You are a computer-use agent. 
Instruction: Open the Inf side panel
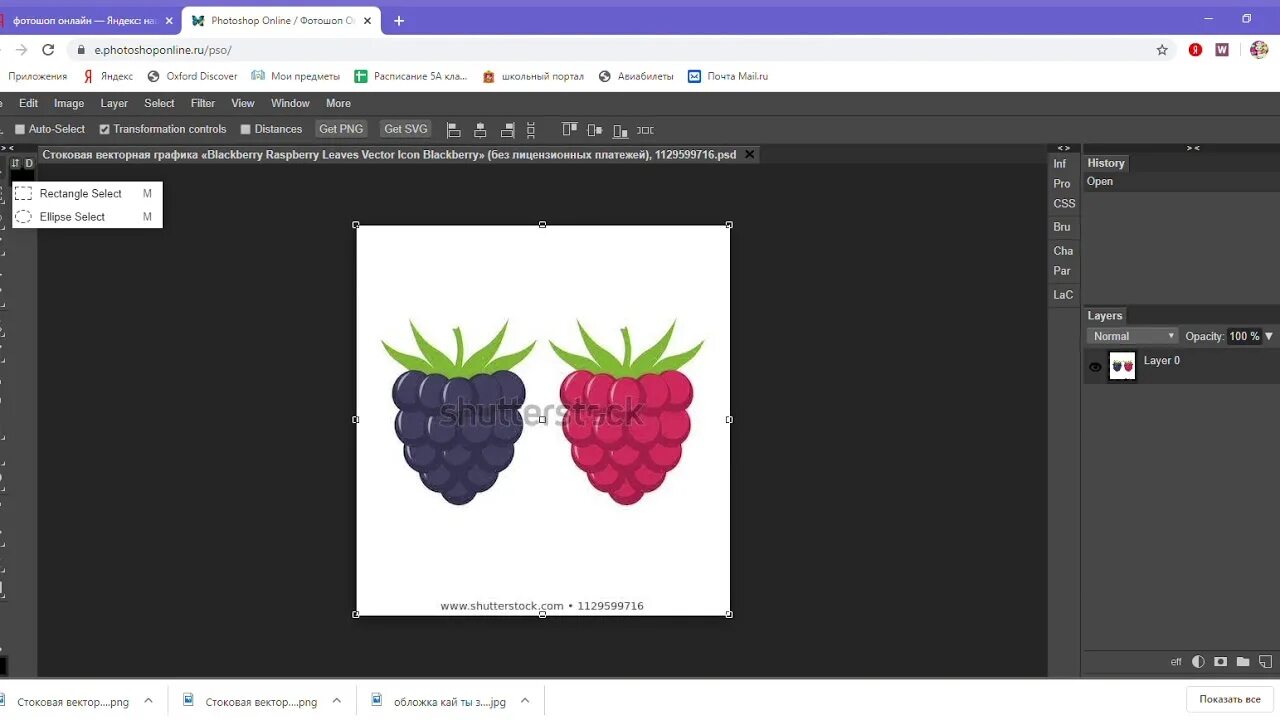point(1060,164)
